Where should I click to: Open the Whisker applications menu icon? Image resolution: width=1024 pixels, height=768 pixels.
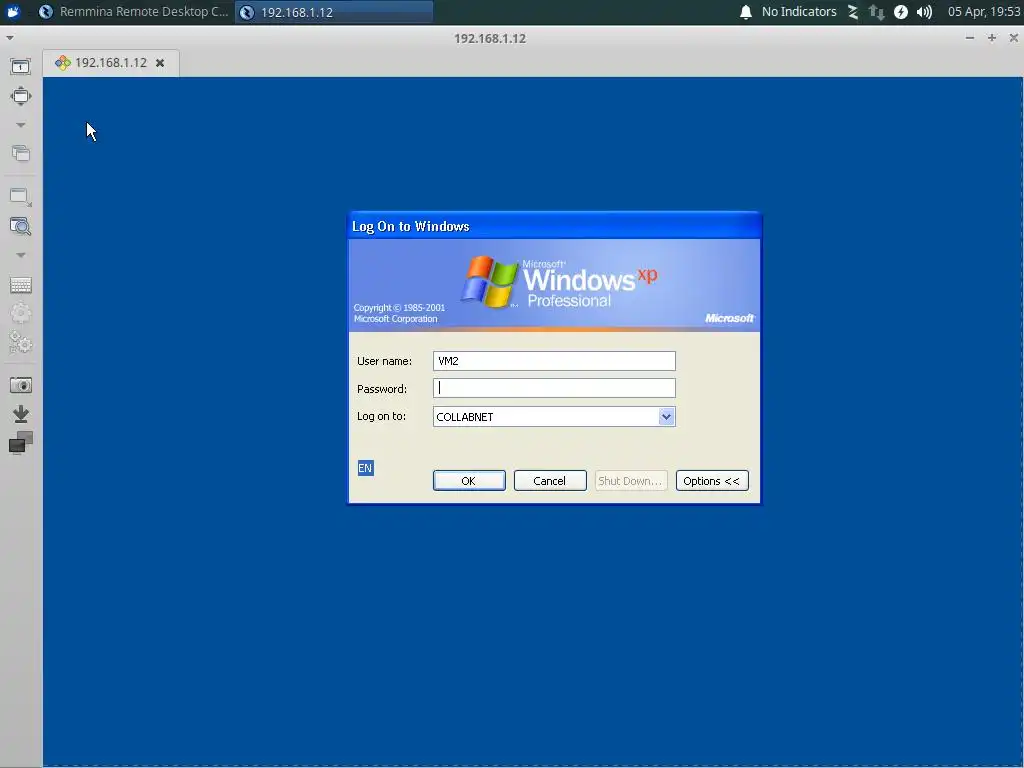(x=13, y=12)
